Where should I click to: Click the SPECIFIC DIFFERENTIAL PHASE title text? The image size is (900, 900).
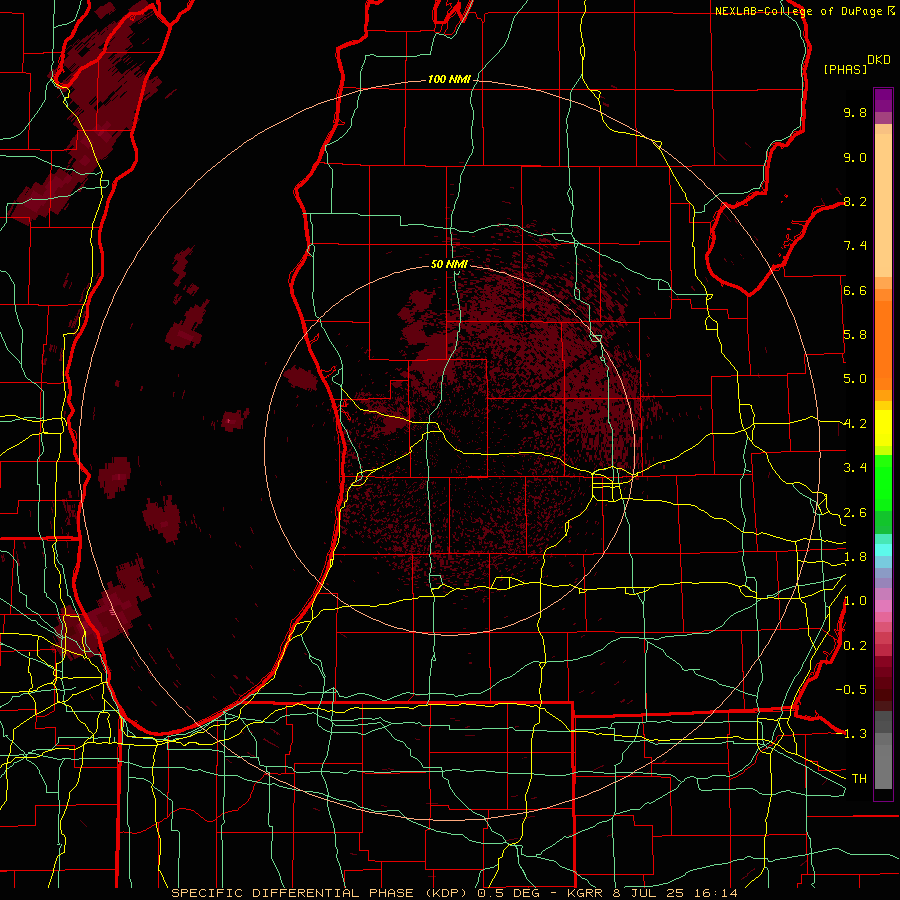pyautogui.click(x=292, y=893)
